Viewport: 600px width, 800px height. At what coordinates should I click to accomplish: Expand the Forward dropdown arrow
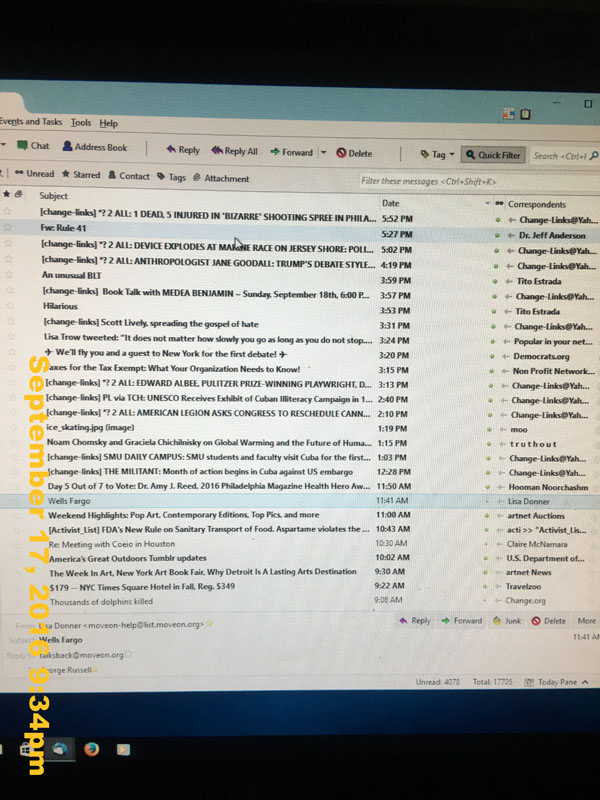coord(323,153)
